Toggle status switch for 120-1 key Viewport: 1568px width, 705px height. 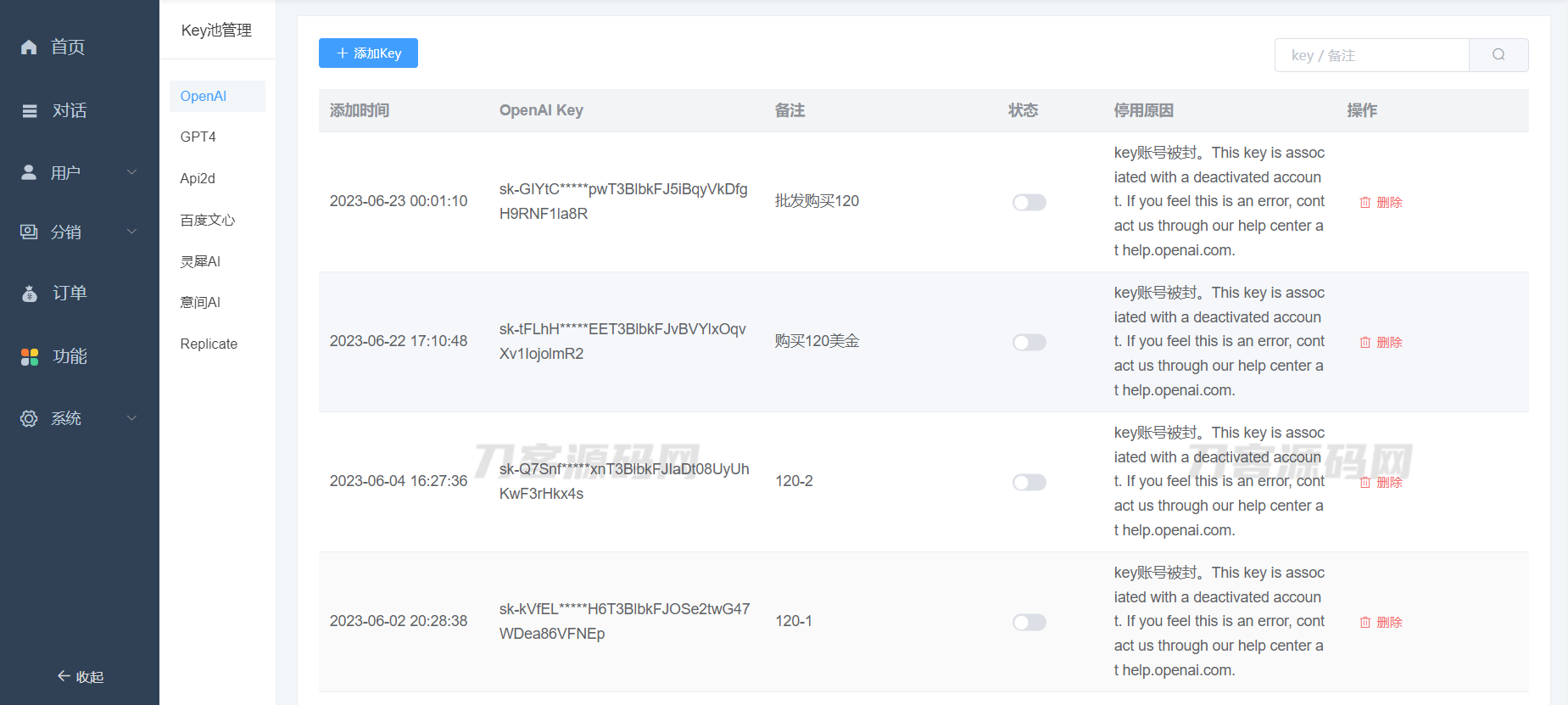[1029, 623]
